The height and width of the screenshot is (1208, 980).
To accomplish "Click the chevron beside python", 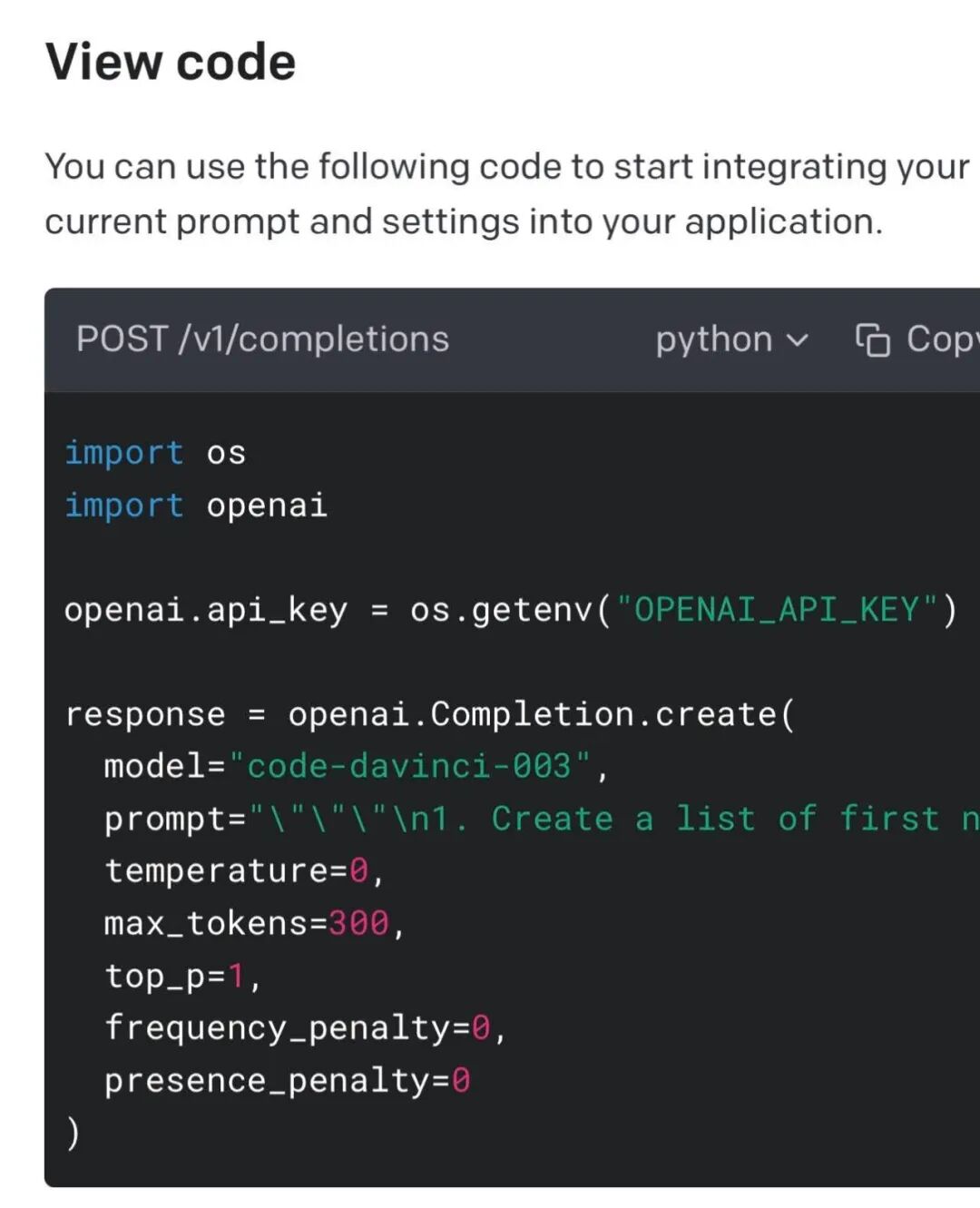I will tap(797, 340).
